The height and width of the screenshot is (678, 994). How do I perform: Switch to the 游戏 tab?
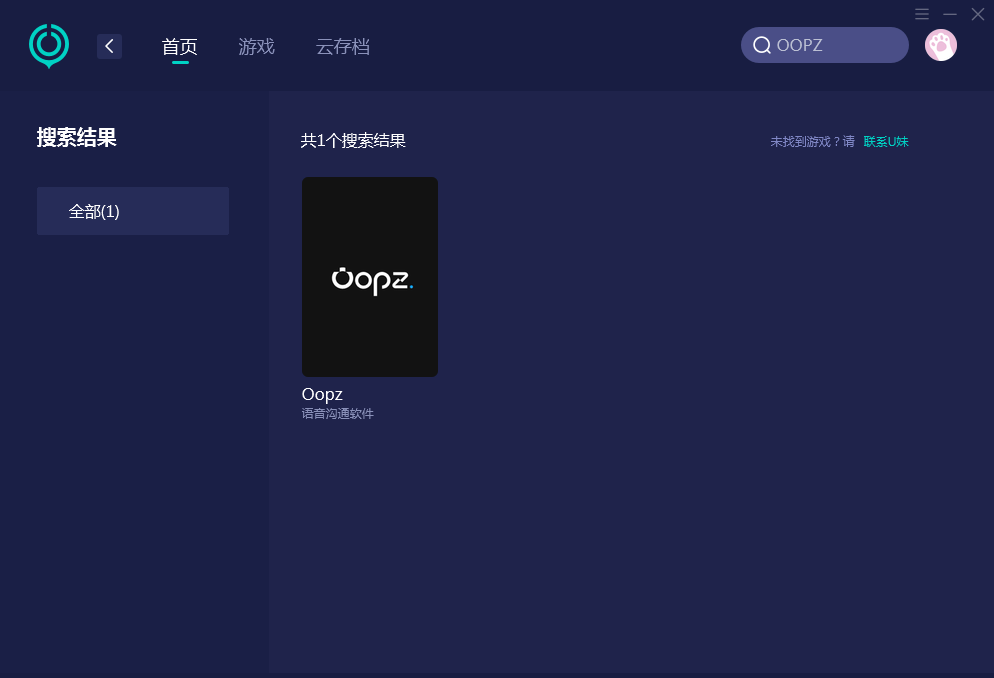tap(256, 46)
